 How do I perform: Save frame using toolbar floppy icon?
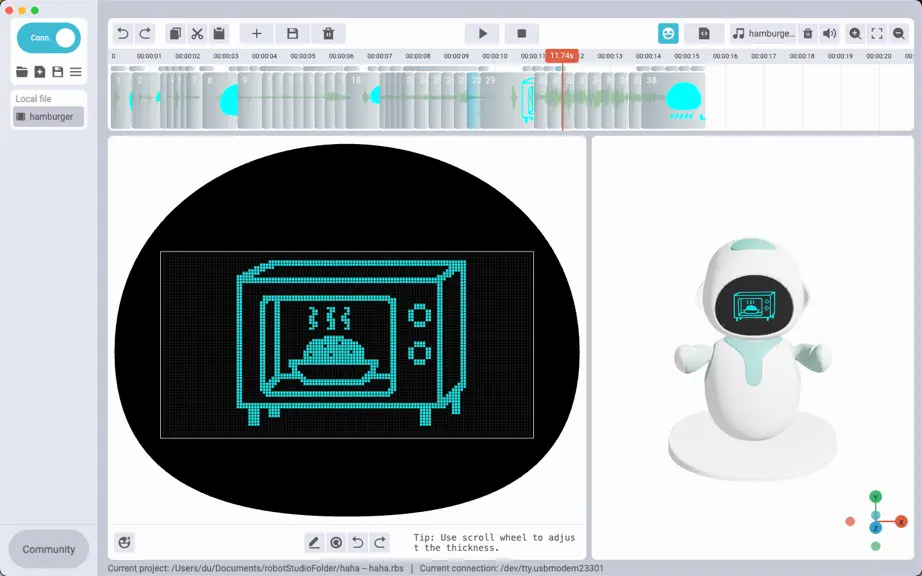292,34
